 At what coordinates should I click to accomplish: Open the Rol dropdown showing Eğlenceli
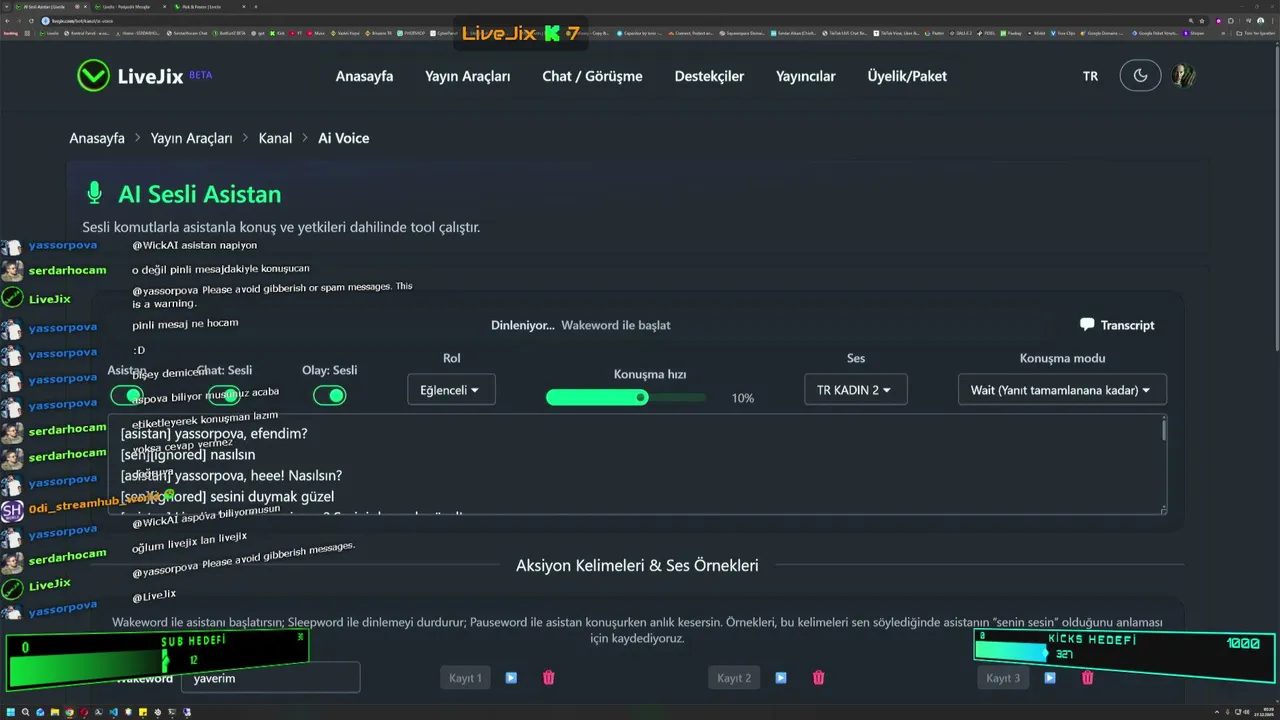pos(451,390)
